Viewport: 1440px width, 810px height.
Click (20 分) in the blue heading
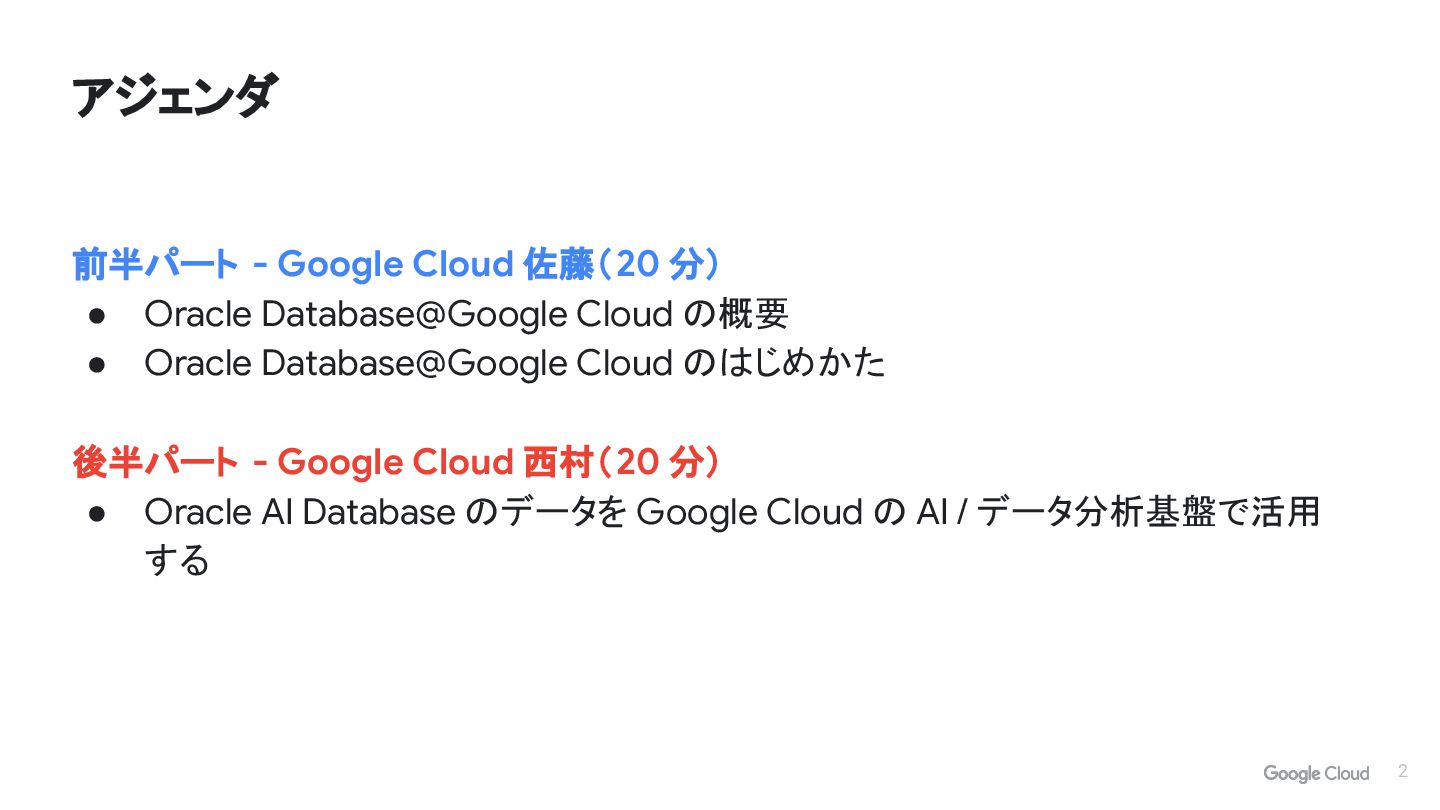[659, 264]
